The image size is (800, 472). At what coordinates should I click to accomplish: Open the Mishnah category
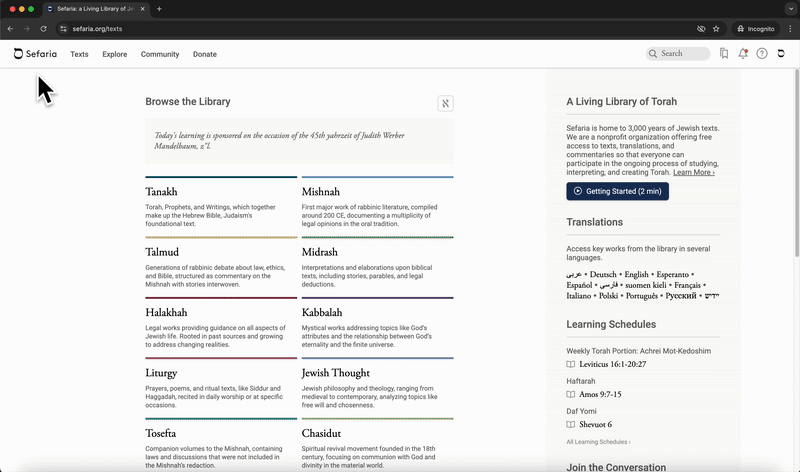[x=320, y=192]
